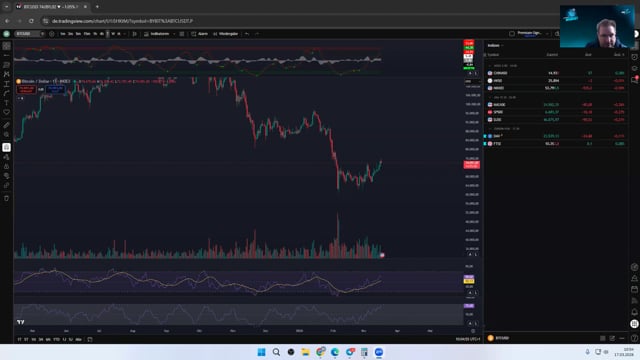Select the crosshair cursor tool

click(7, 46)
